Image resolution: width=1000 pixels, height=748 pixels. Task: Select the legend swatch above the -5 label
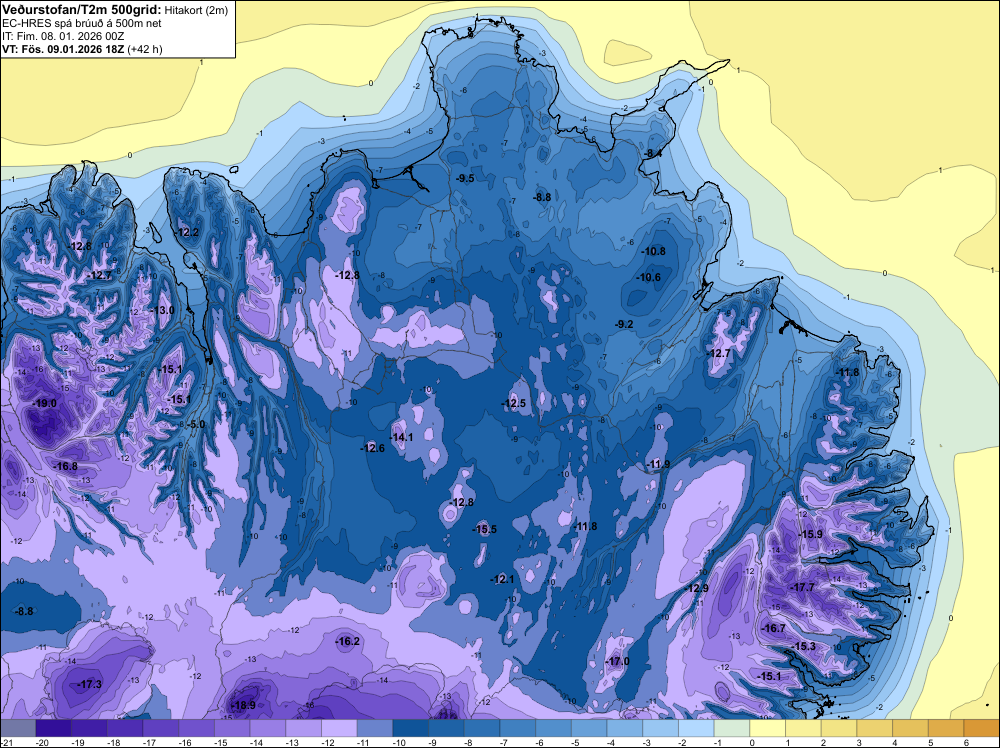[589, 728]
